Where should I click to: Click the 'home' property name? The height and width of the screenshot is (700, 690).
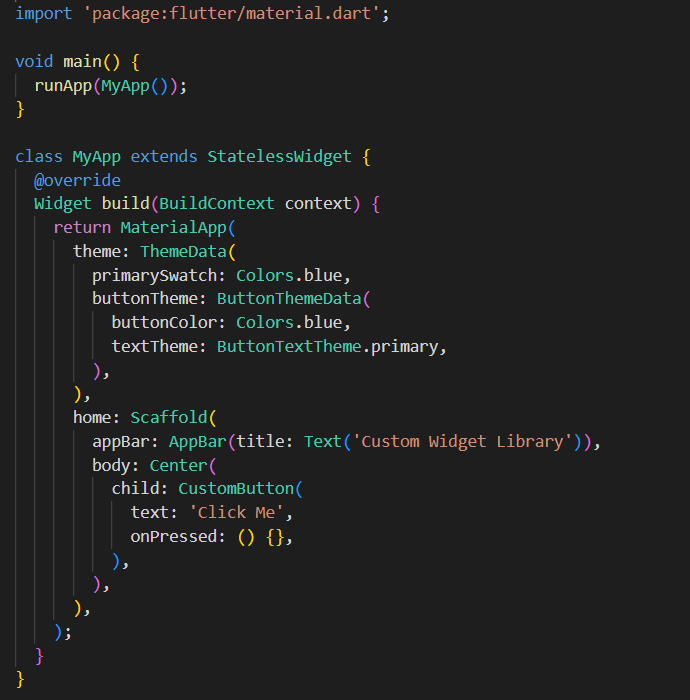point(92,418)
